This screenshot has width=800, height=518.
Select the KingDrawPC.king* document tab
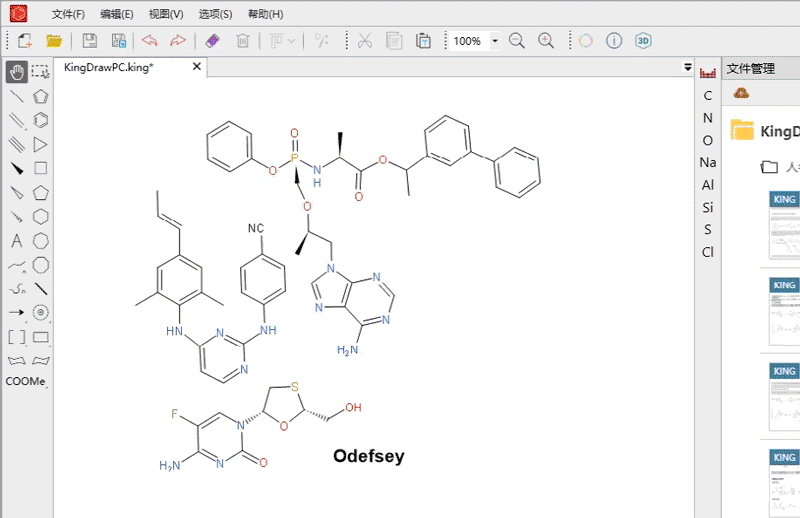(108, 67)
